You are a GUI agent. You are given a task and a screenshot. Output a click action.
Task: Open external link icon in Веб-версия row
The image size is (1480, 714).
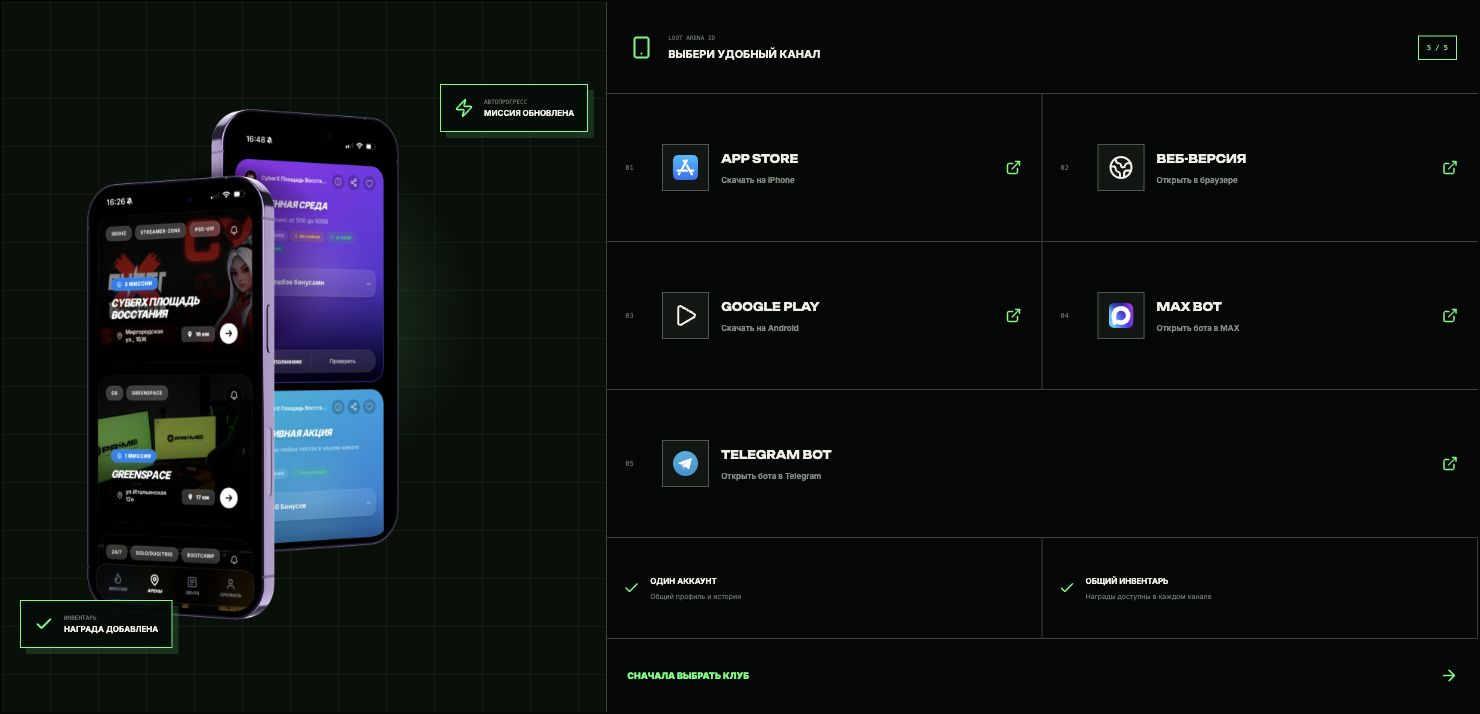(x=1449, y=167)
